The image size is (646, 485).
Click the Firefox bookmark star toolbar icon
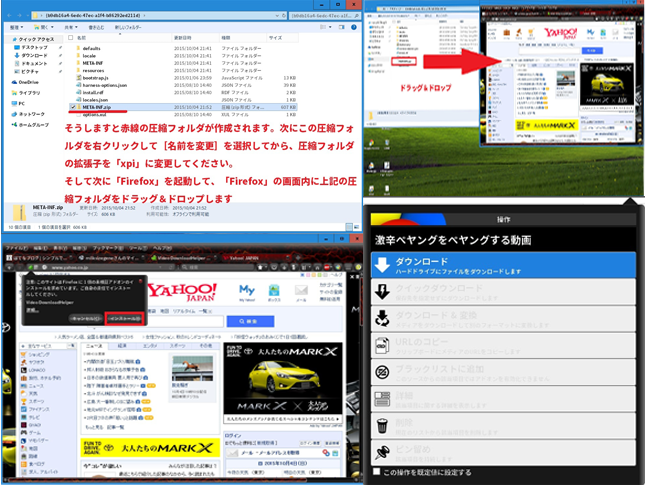coord(260,267)
